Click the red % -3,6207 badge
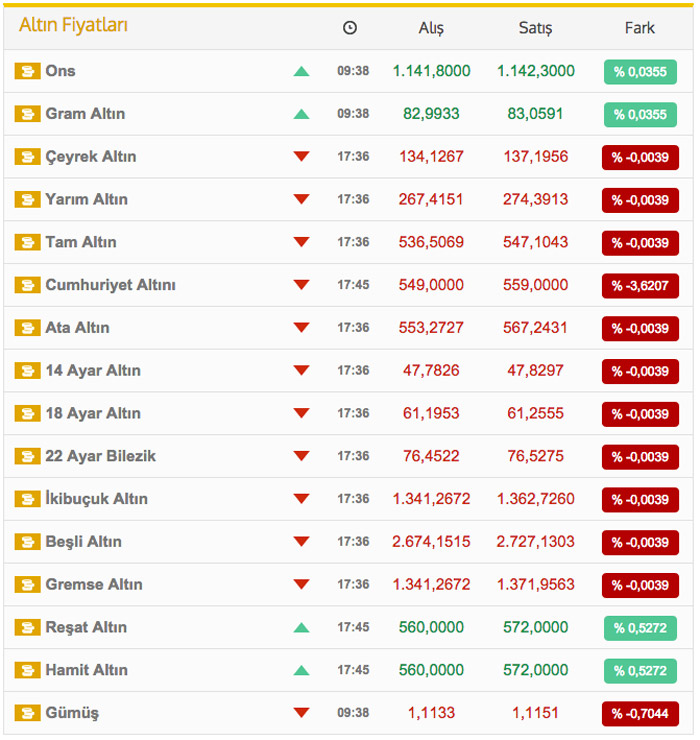 [x=640, y=286]
